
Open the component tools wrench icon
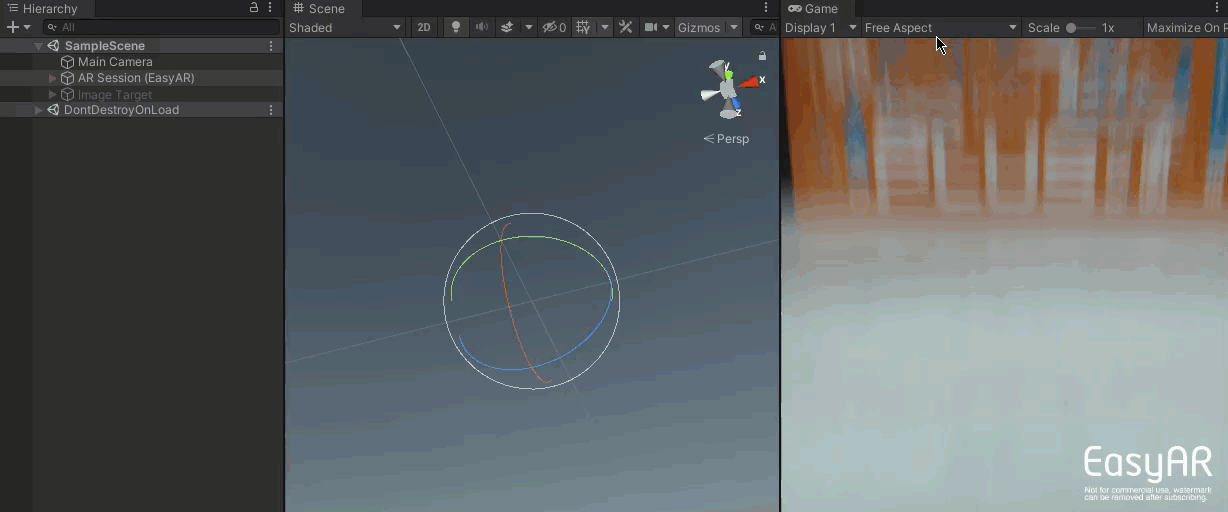click(626, 28)
